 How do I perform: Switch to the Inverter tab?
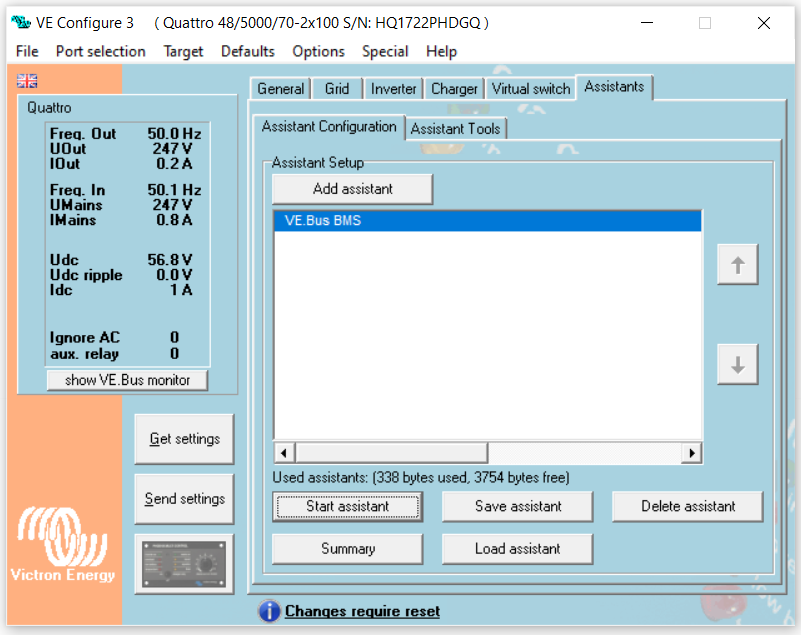393,89
